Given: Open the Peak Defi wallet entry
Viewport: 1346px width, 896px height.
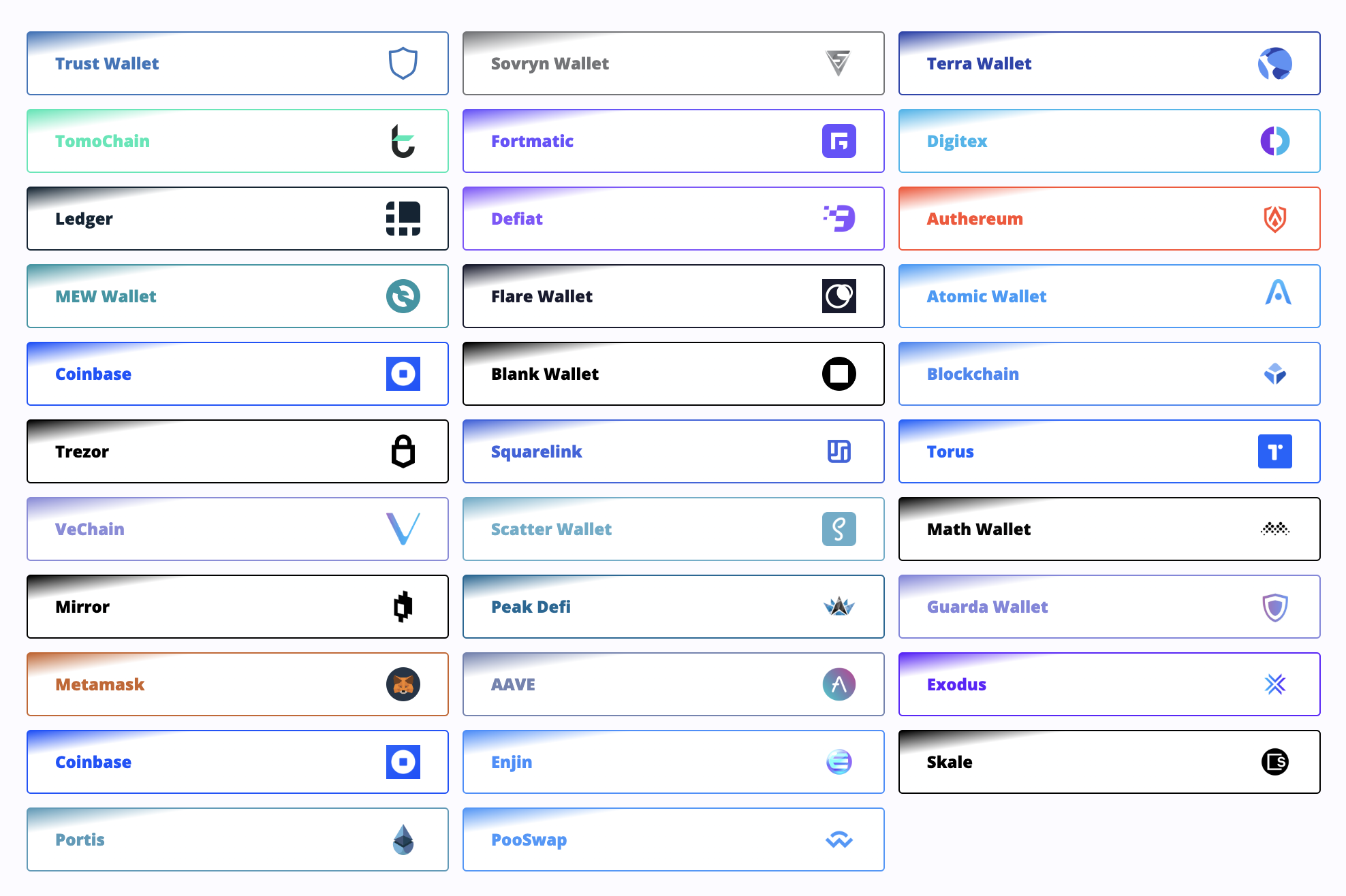Looking at the screenshot, I should point(672,606).
